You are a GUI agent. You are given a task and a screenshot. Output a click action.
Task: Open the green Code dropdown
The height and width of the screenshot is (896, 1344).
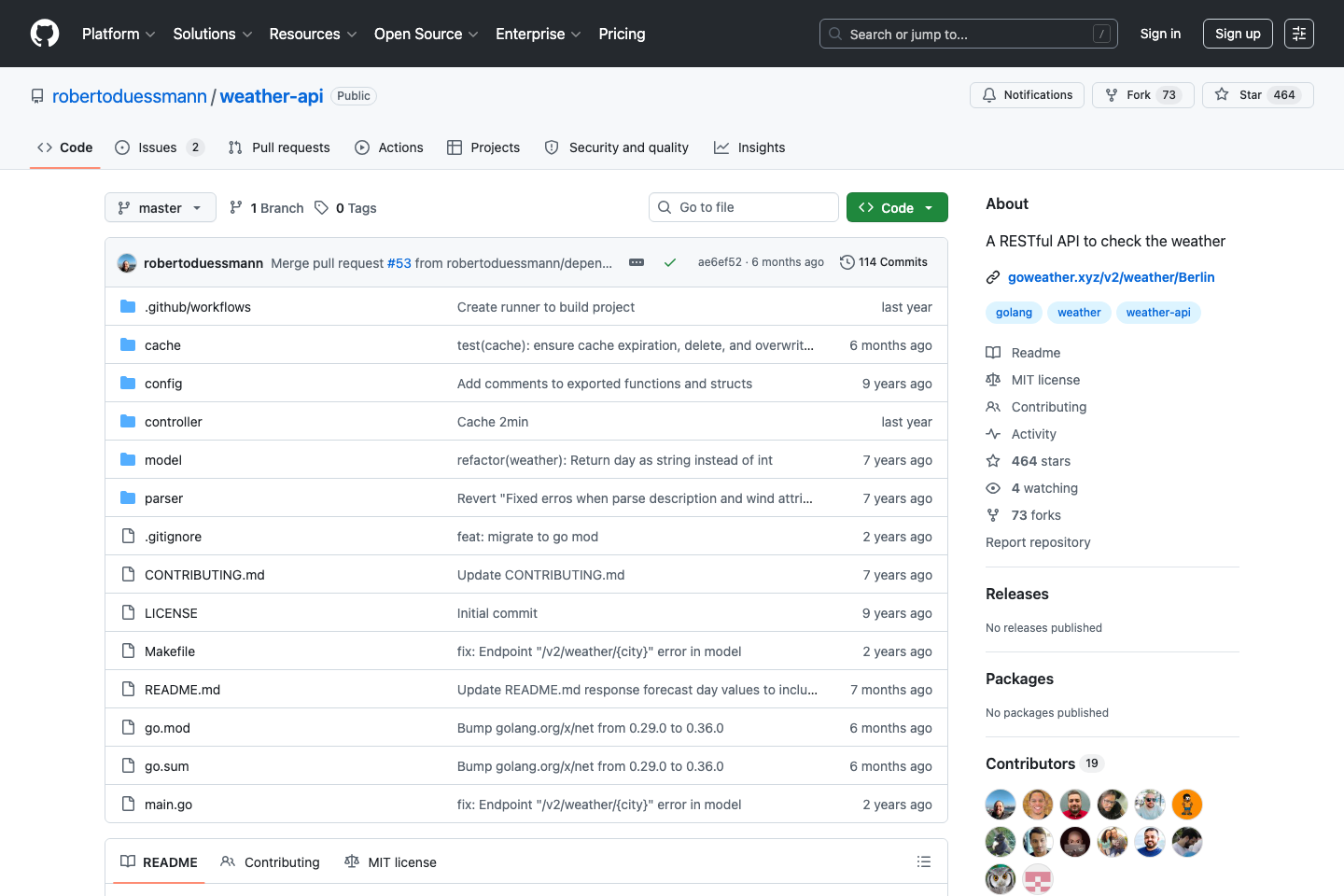[896, 207]
